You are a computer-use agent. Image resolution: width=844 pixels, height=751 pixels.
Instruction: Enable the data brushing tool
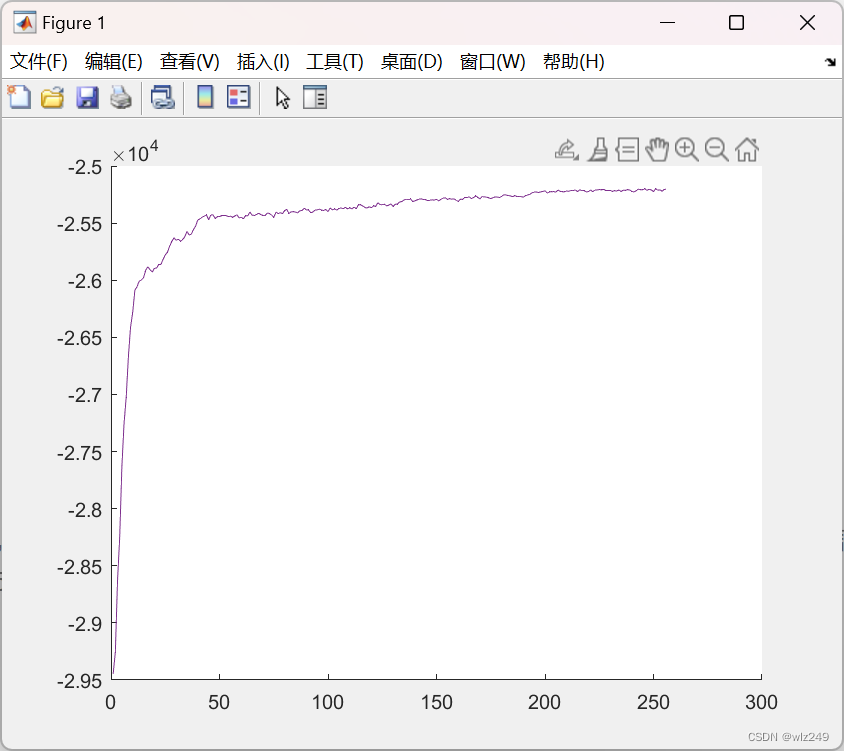click(x=598, y=150)
